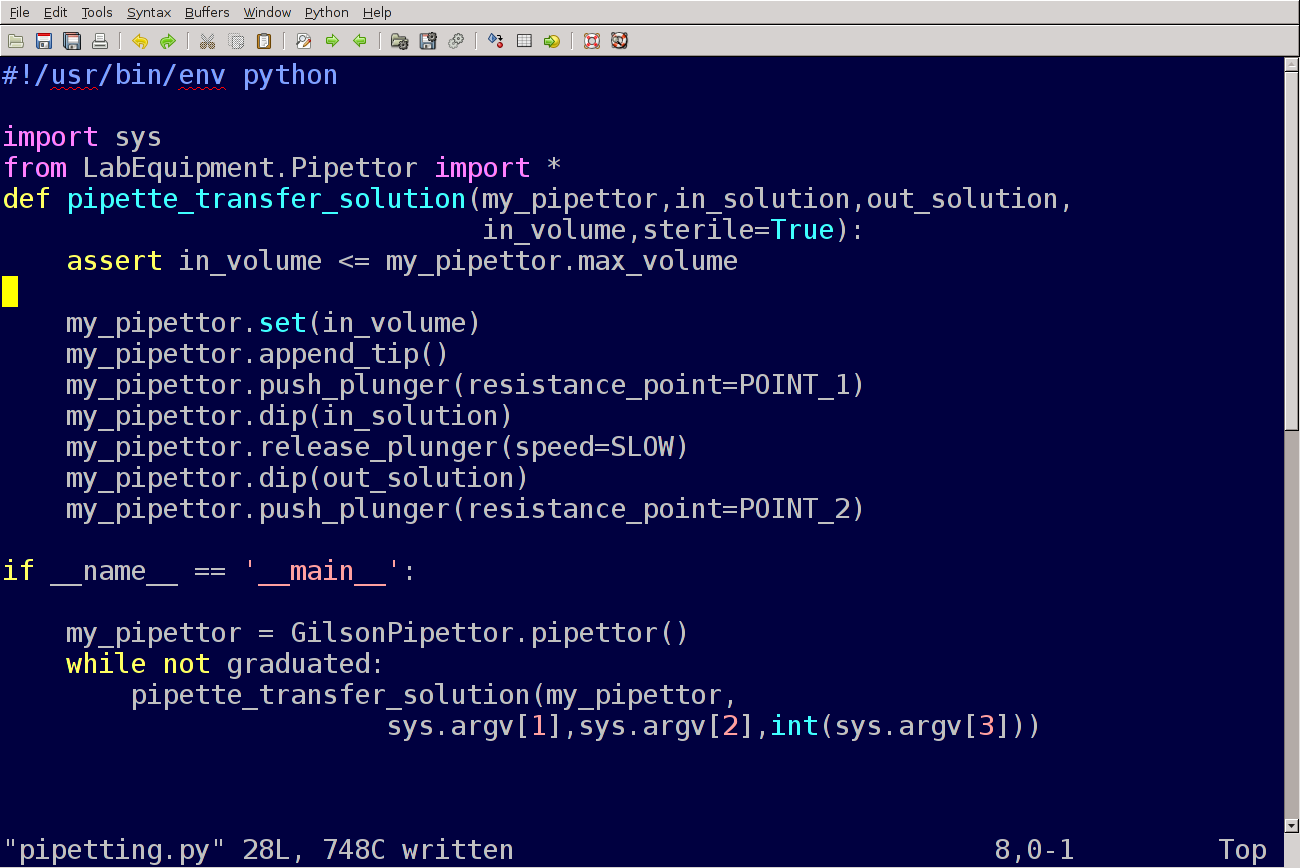Open Vim help via lifebuoy icon
The height and width of the screenshot is (868, 1300).
pos(592,41)
